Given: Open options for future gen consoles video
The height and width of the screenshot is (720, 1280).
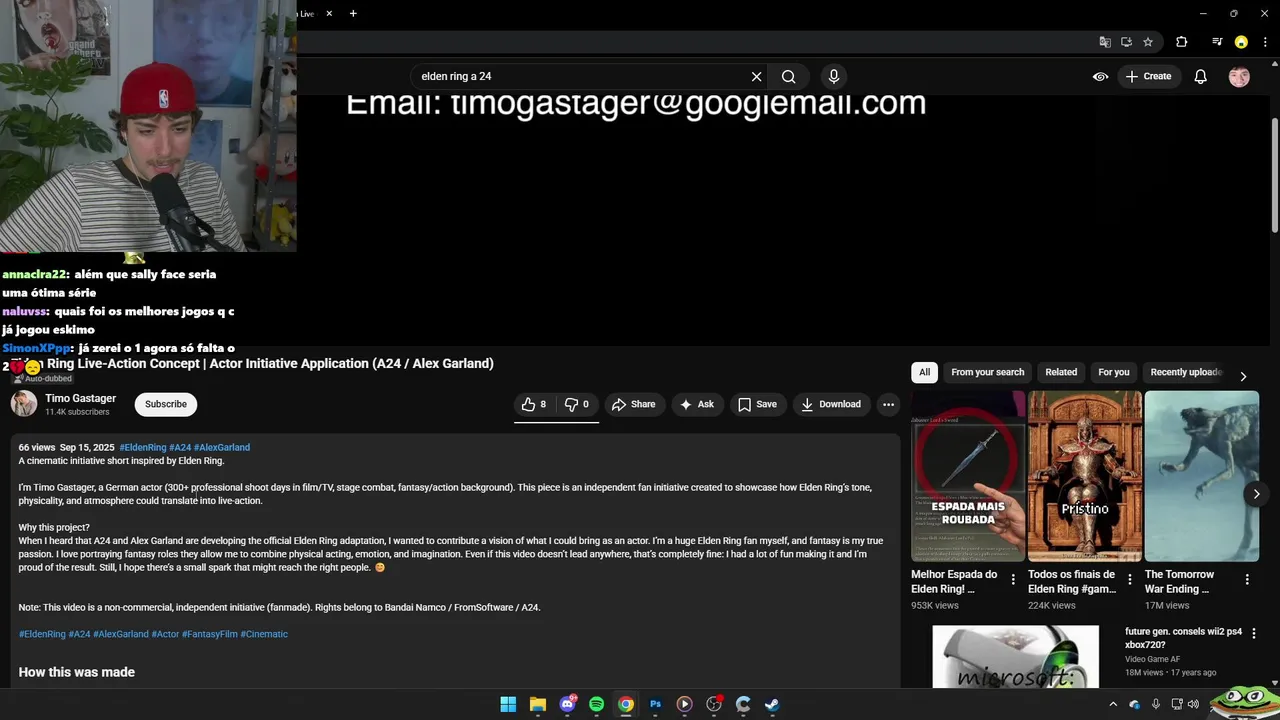Looking at the screenshot, I should (1254, 633).
